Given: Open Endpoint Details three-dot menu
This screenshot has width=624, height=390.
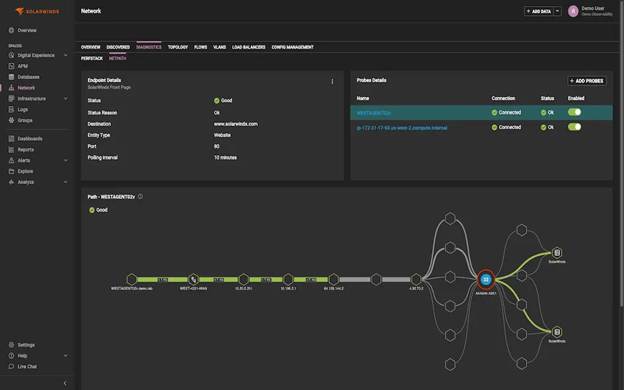Looking at the screenshot, I should tap(332, 81).
